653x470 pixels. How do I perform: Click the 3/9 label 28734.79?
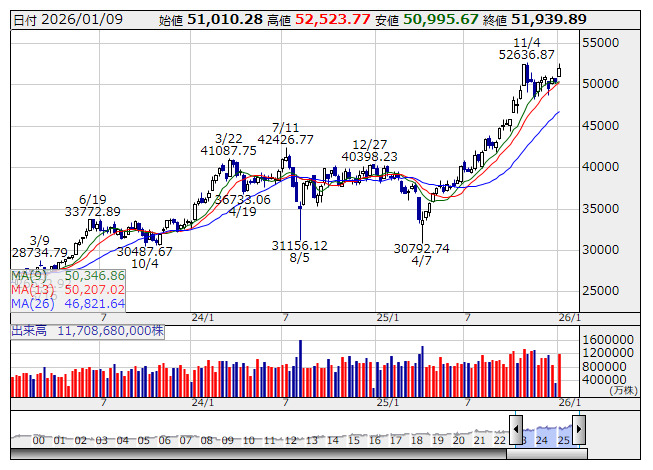tap(40, 253)
